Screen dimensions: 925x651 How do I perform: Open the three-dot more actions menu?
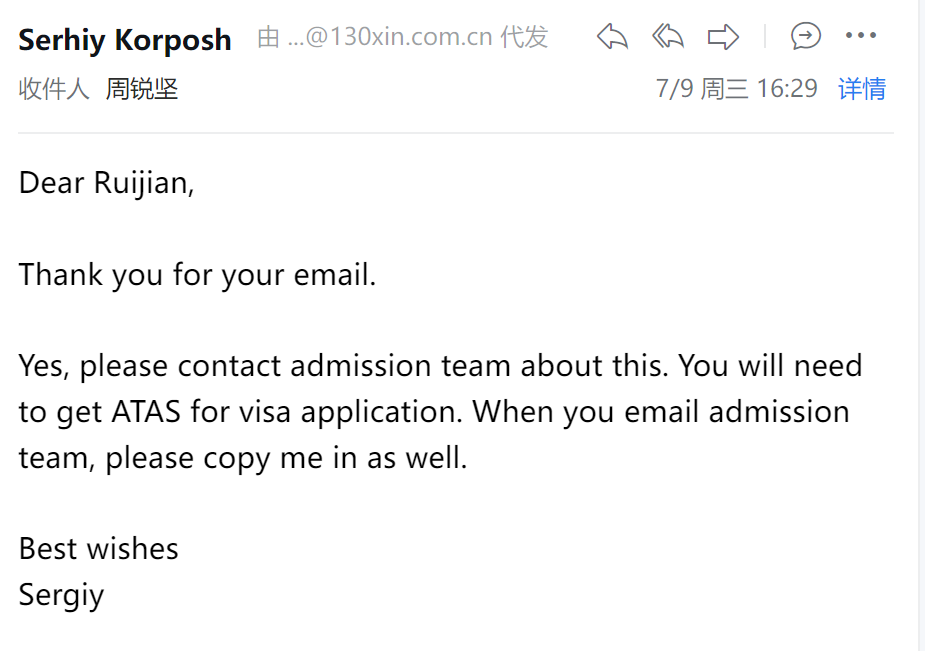coord(860,37)
